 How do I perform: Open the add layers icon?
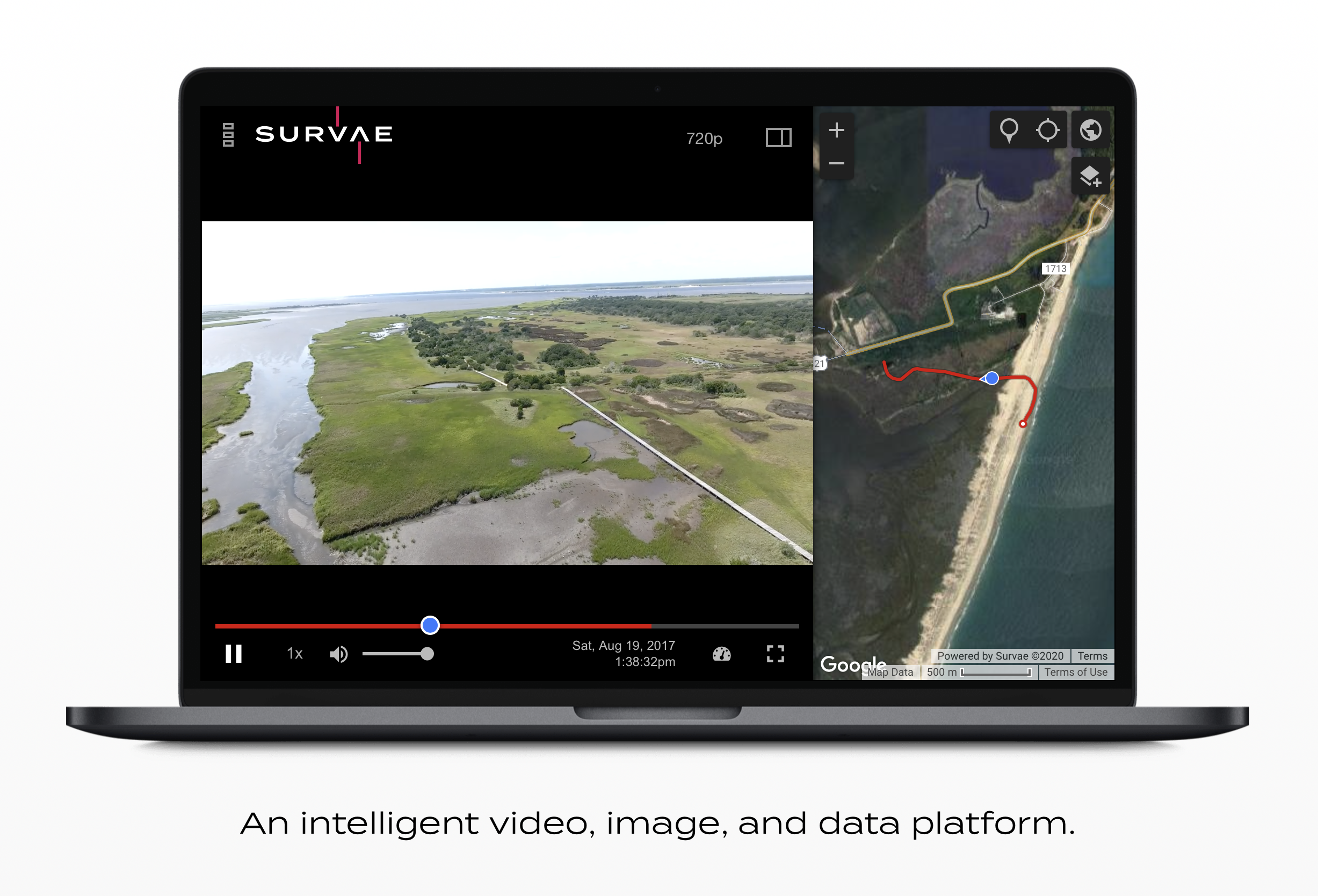coord(1090,176)
